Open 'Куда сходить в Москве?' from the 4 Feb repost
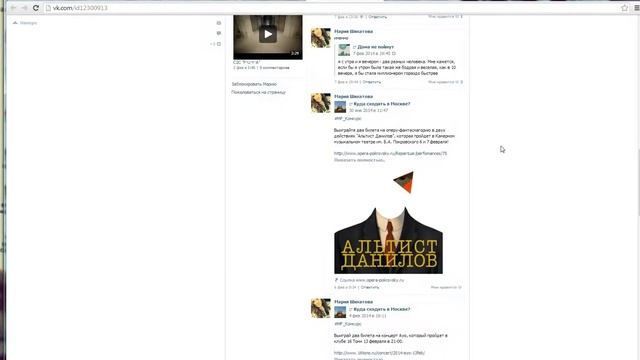Image resolution: width=640 pixels, height=360 pixels. pos(382,309)
